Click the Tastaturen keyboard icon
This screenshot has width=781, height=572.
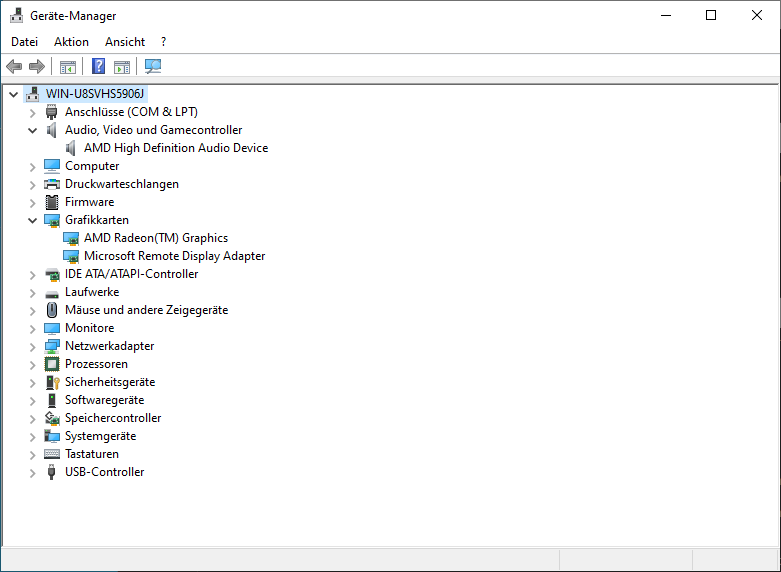point(52,454)
